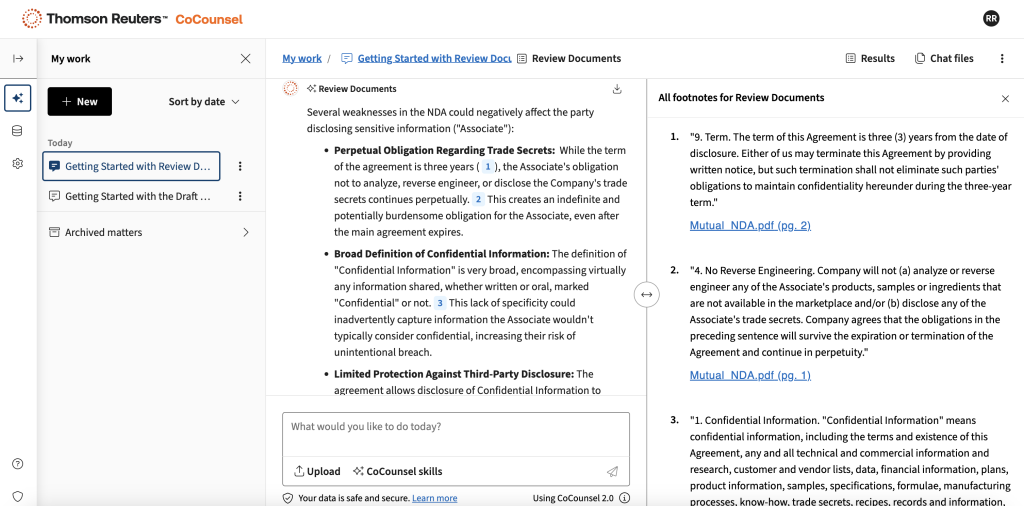Download the Review Documents response
Viewport: 1024px width, 506px height.
[x=617, y=89]
